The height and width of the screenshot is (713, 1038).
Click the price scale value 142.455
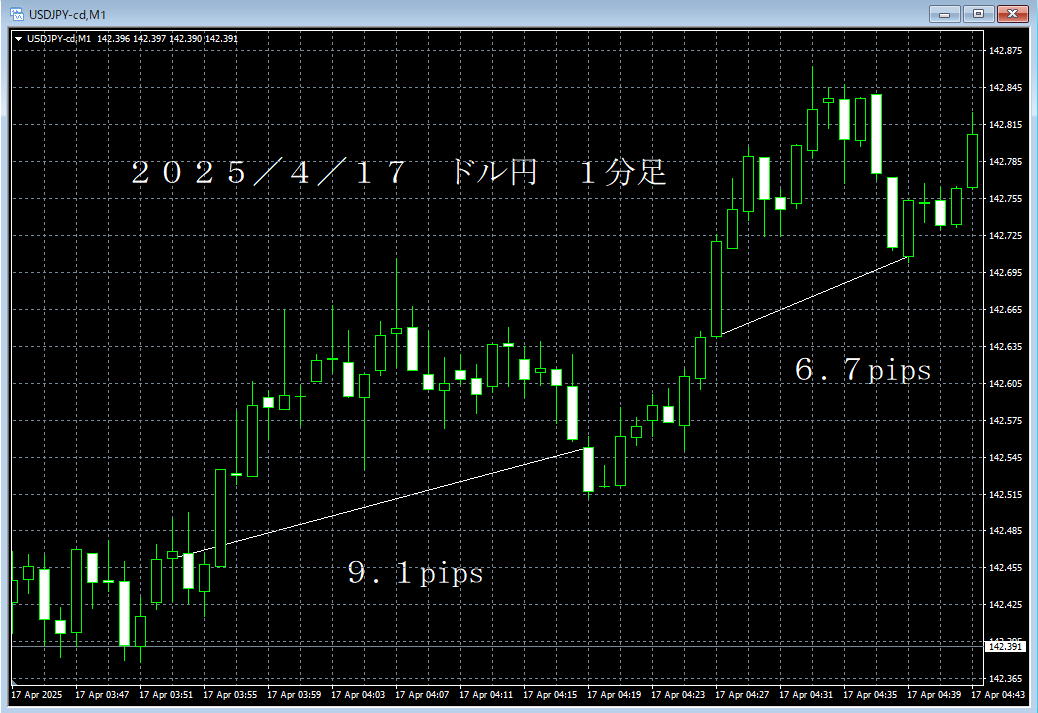1005,568
